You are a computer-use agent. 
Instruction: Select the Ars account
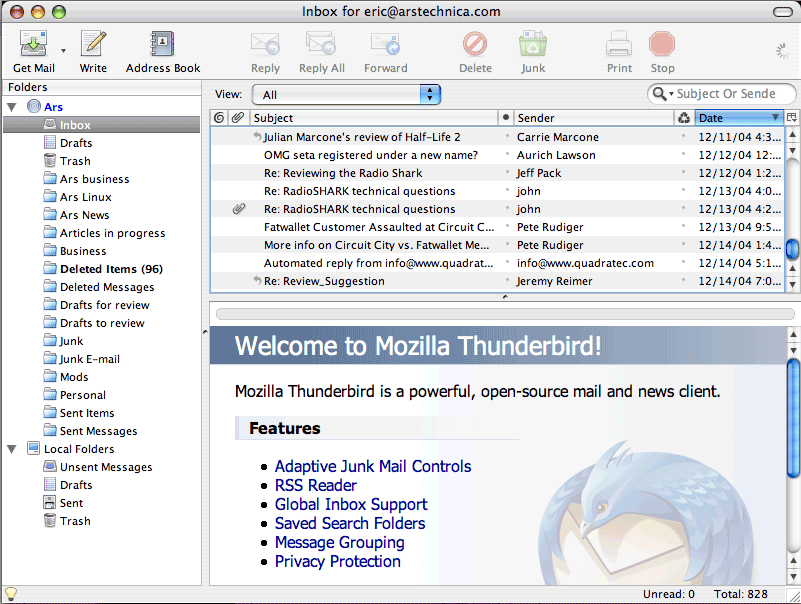click(x=53, y=107)
